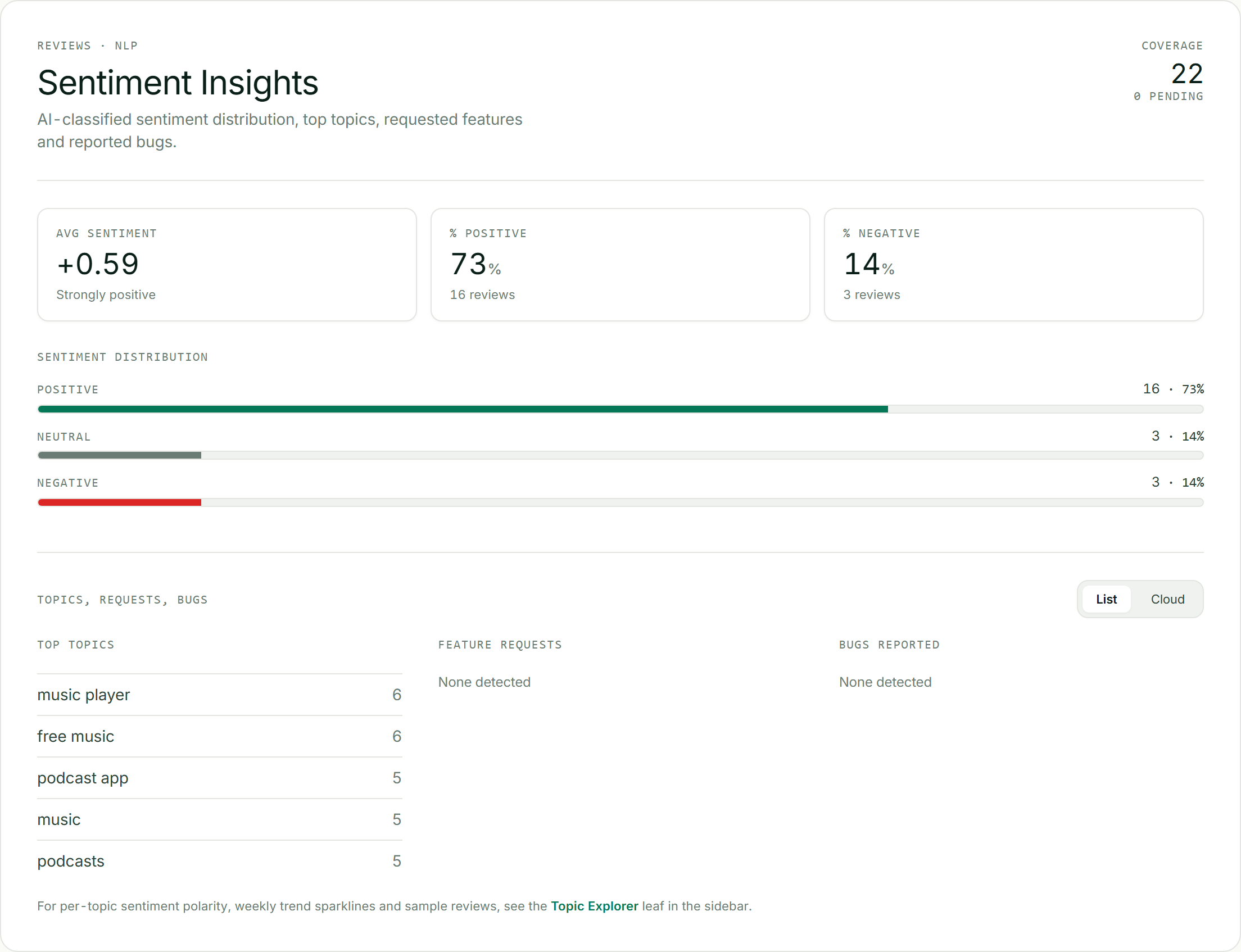Viewport: 1241px width, 952px height.
Task: Click the Neutral distribution progress bar
Action: (x=620, y=455)
